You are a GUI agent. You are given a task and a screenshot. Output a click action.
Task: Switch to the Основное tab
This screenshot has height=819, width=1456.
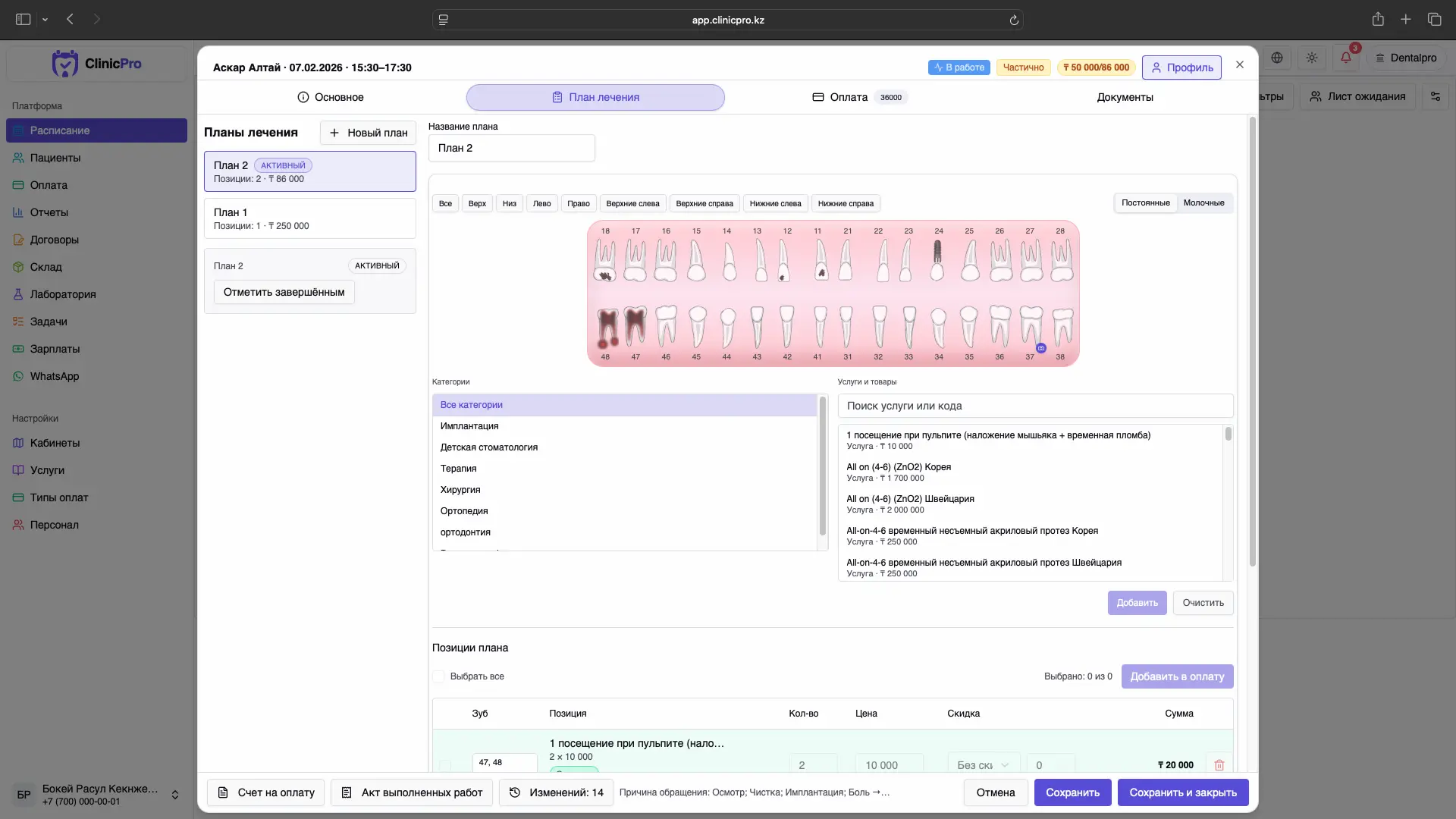click(x=330, y=97)
